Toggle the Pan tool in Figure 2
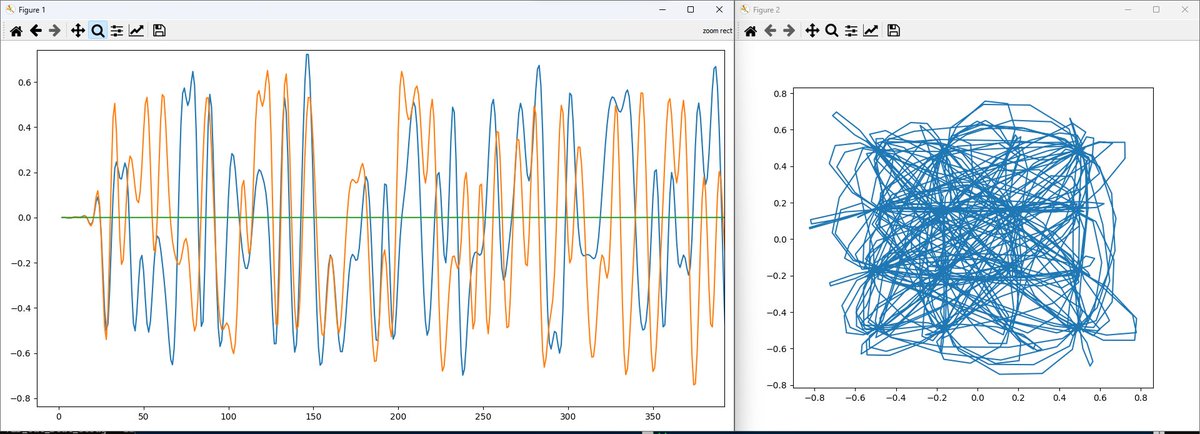 tap(812, 31)
